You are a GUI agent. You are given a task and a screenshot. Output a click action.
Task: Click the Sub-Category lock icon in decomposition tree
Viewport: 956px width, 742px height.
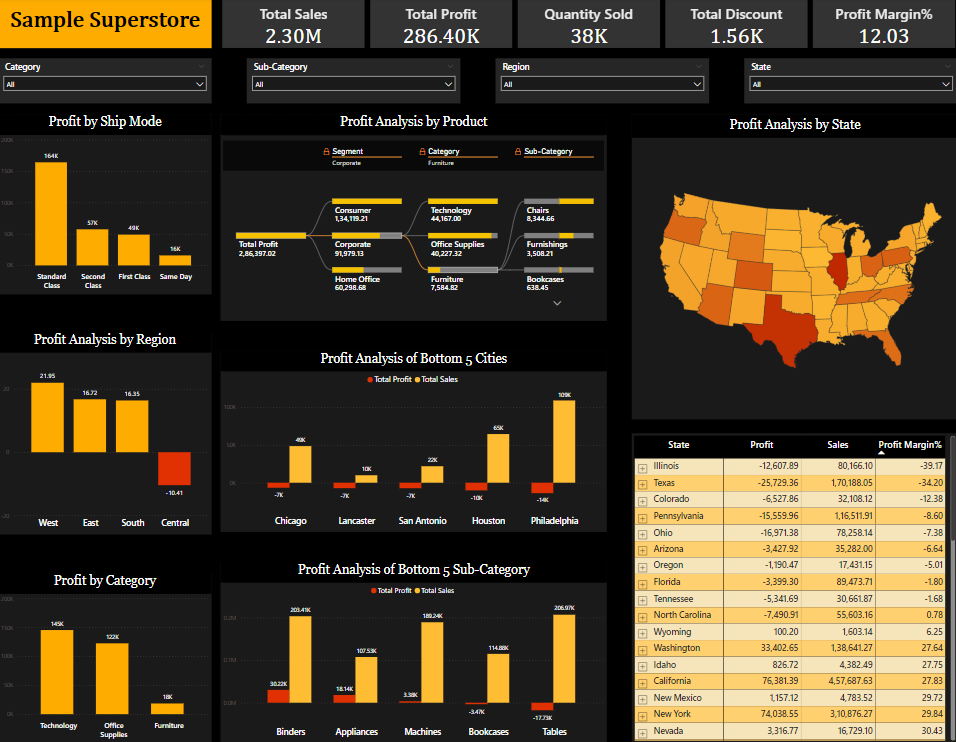[x=518, y=152]
